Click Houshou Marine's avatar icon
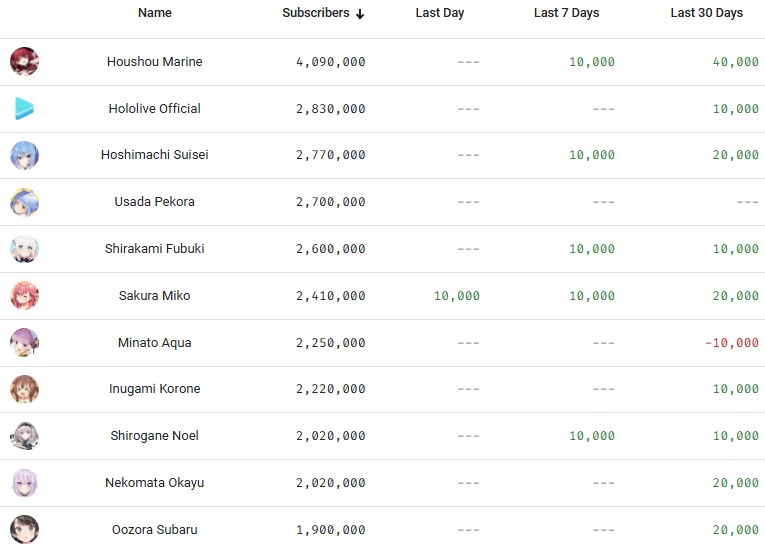The image size is (765, 548). pos(24,62)
